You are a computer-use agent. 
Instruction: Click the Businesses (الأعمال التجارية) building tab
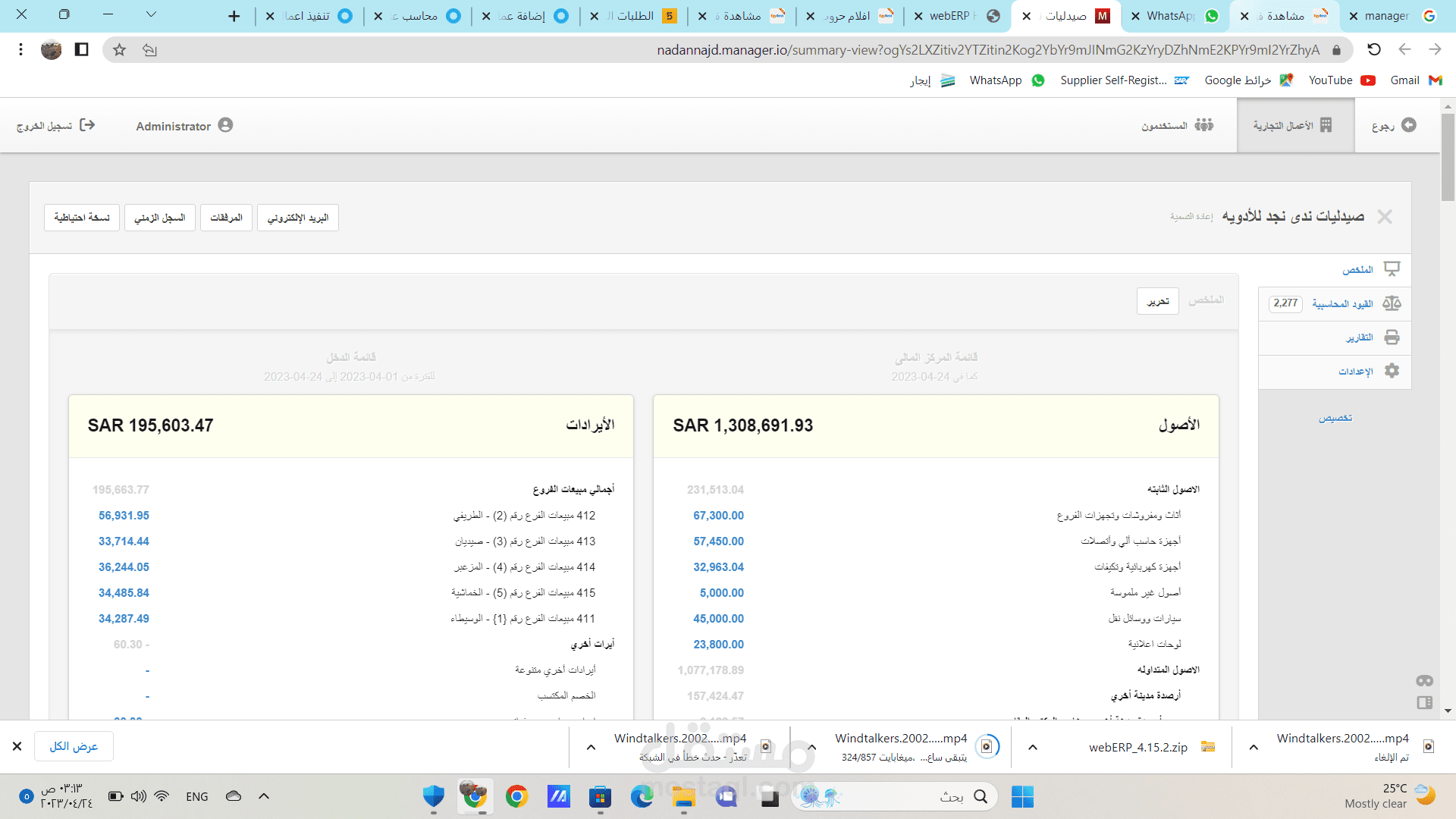click(x=1294, y=126)
